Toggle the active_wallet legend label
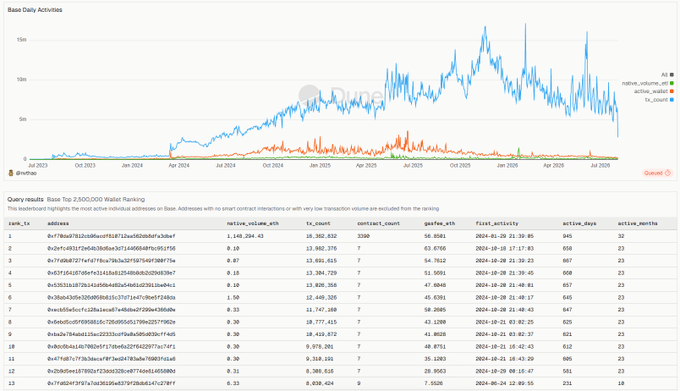 point(651,91)
